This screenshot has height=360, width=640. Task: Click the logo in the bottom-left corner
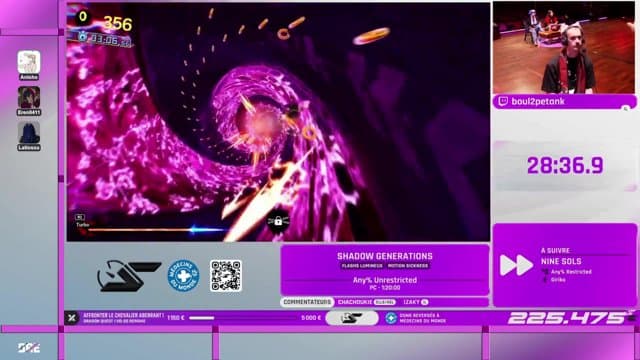click(29, 347)
